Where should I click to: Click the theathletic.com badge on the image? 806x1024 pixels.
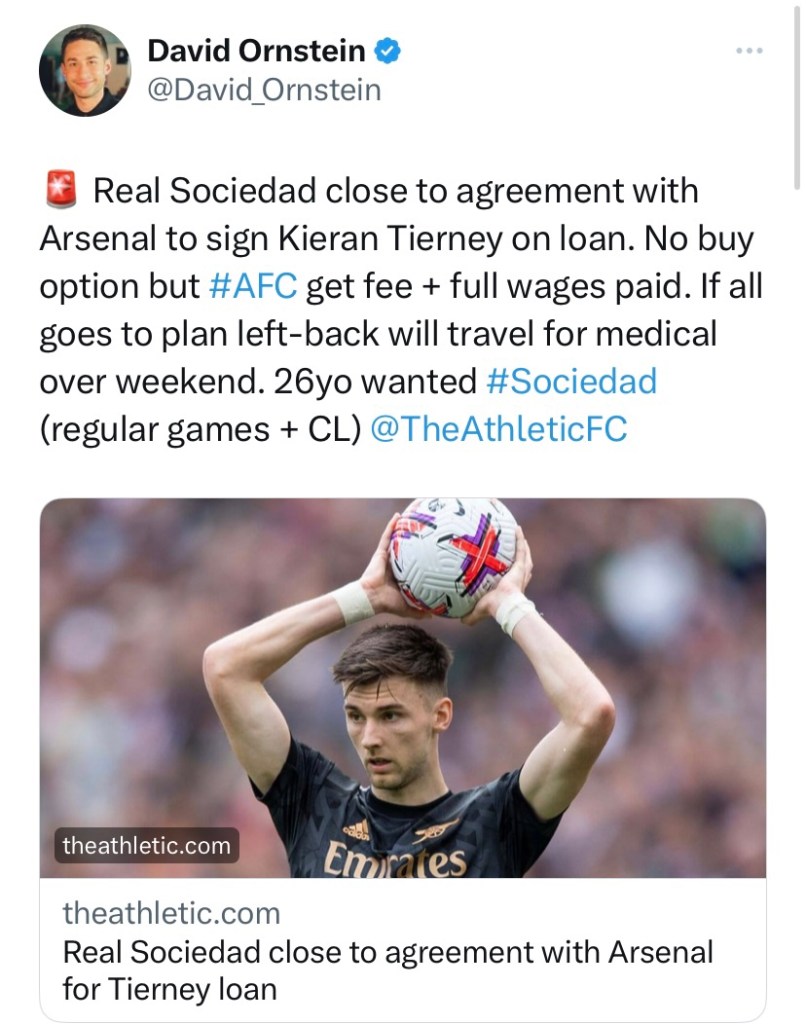(x=146, y=846)
